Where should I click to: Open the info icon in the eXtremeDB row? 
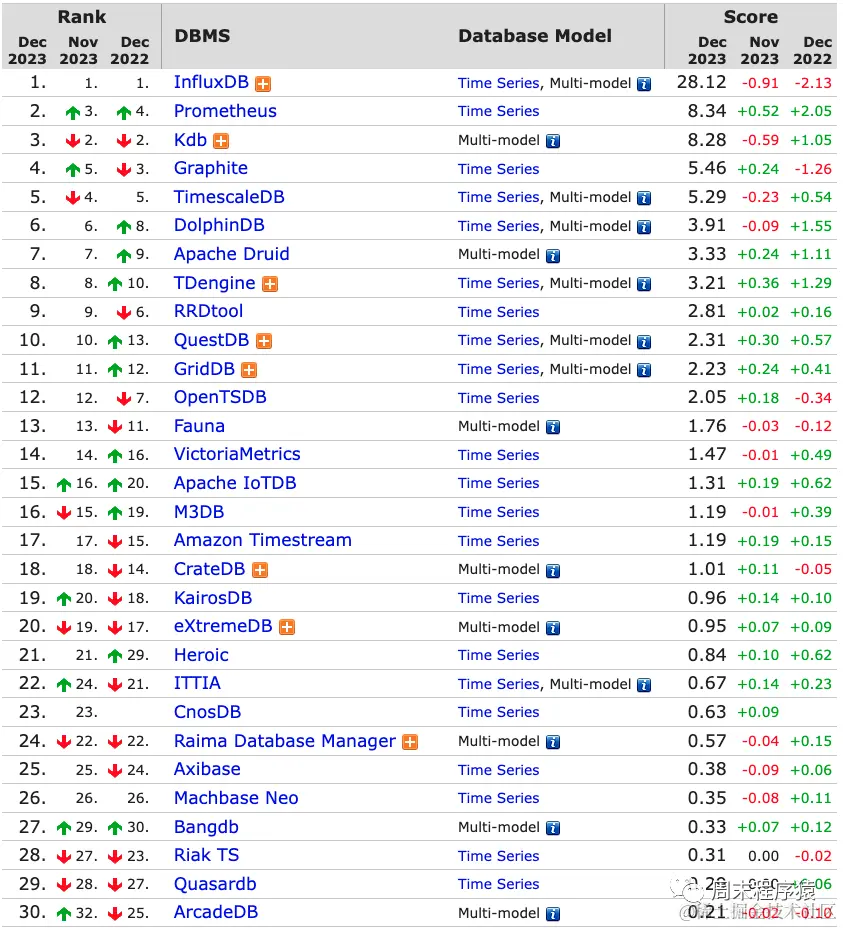[x=553, y=627]
